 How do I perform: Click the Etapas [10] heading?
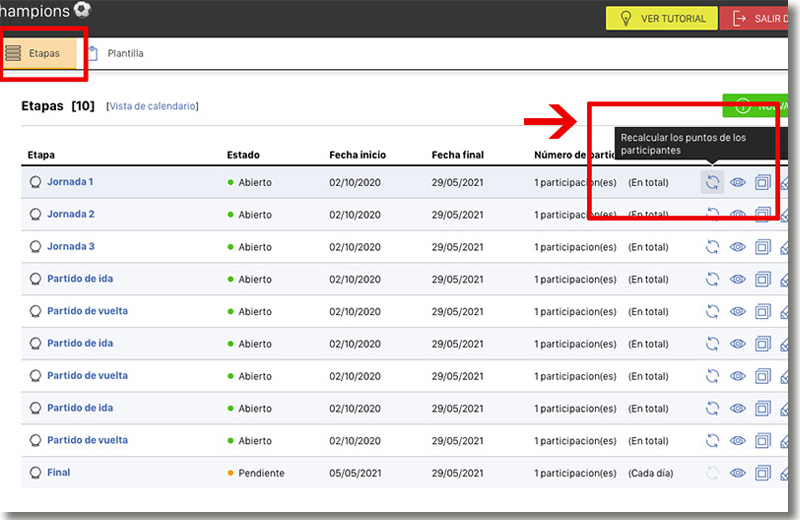click(58, 106)
